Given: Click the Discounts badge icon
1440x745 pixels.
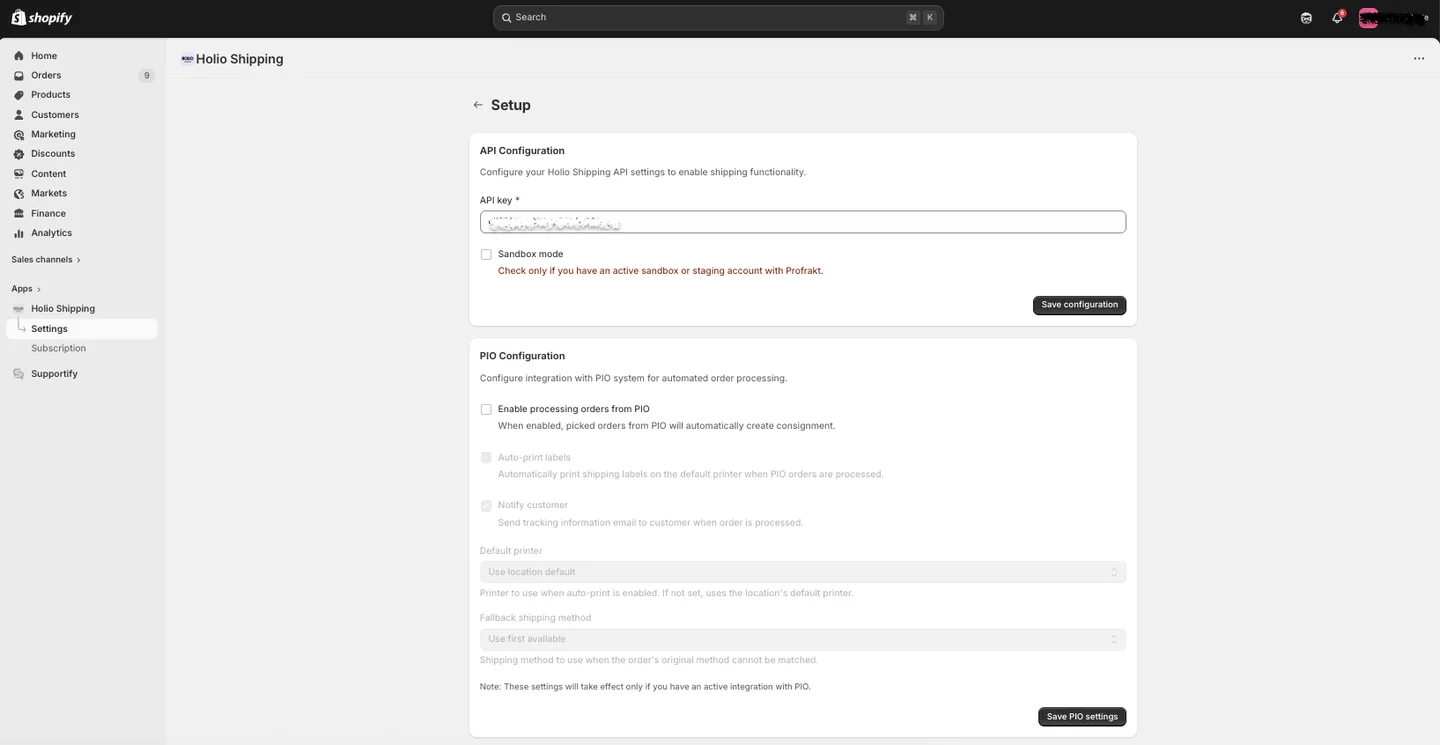Looking at the screenshot, I should pyautogui.click(x=18, y=154).
